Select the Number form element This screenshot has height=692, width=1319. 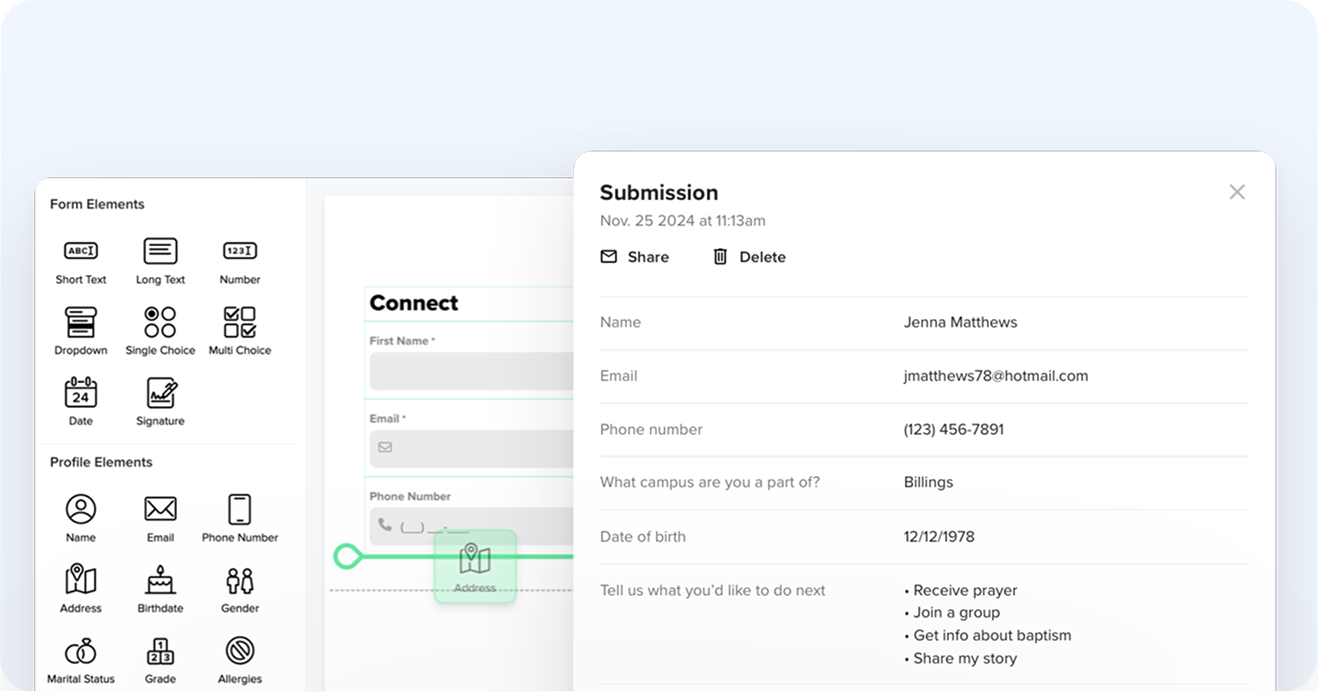tap(240, 262)
